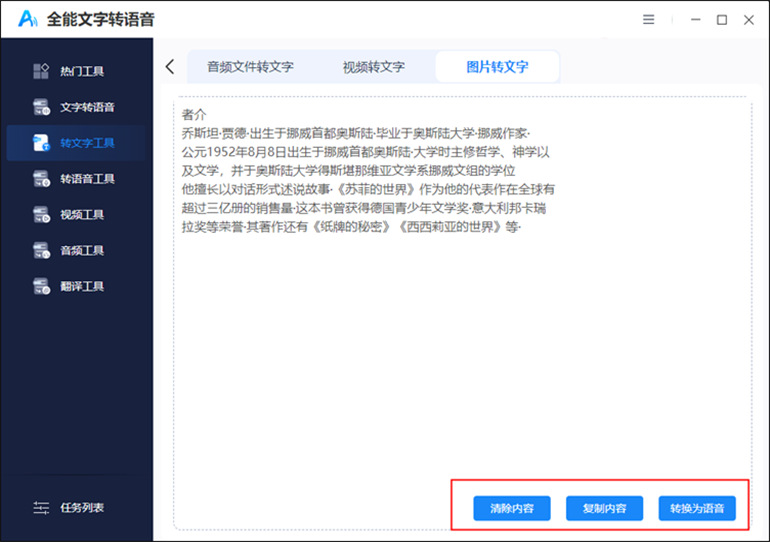Image resolution: width=770 pixels, height=542 pixels.
Task: Click the app logo icon in title bar
Action: pyautogui.click(x=28, y=19)
